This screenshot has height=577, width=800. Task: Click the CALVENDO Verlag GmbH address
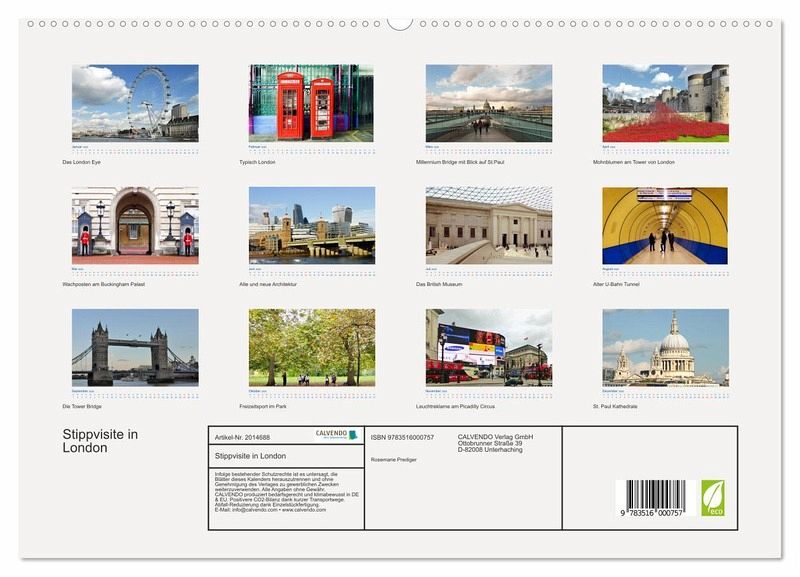point(496,443)
